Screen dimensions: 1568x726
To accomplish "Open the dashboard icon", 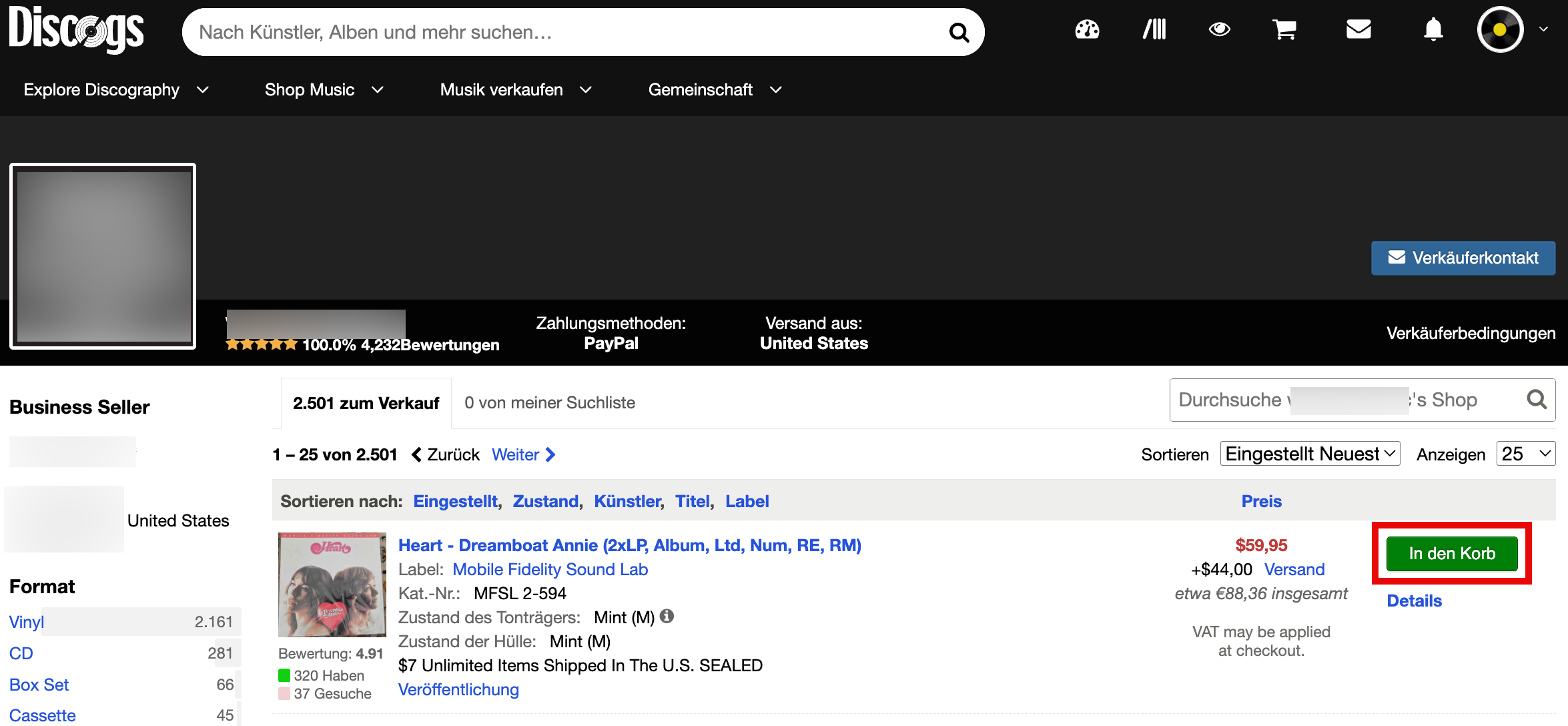I will click(x=1087, y=29).
